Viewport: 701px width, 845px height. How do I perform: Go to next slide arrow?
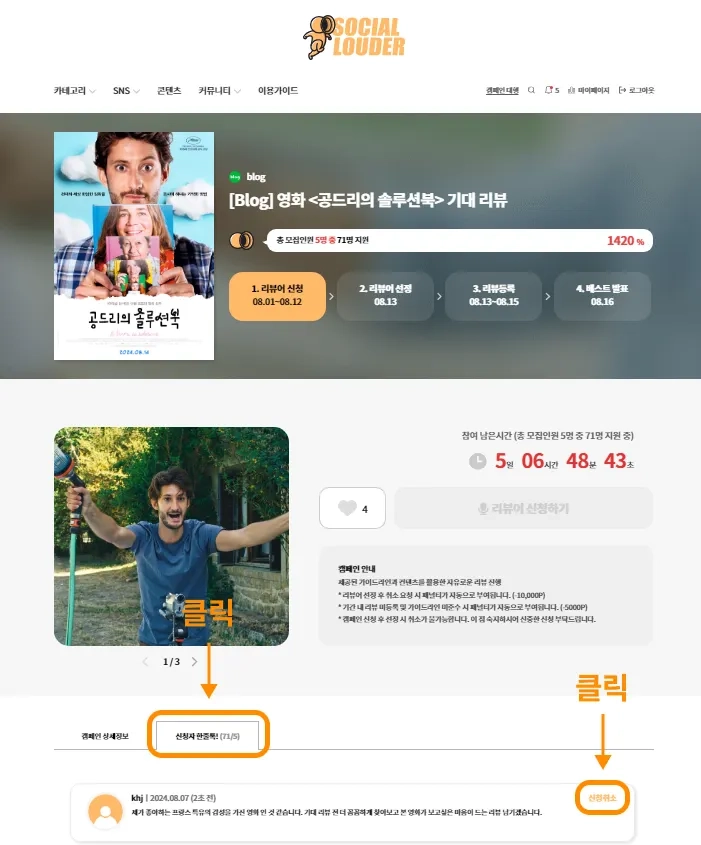(195, 662)
